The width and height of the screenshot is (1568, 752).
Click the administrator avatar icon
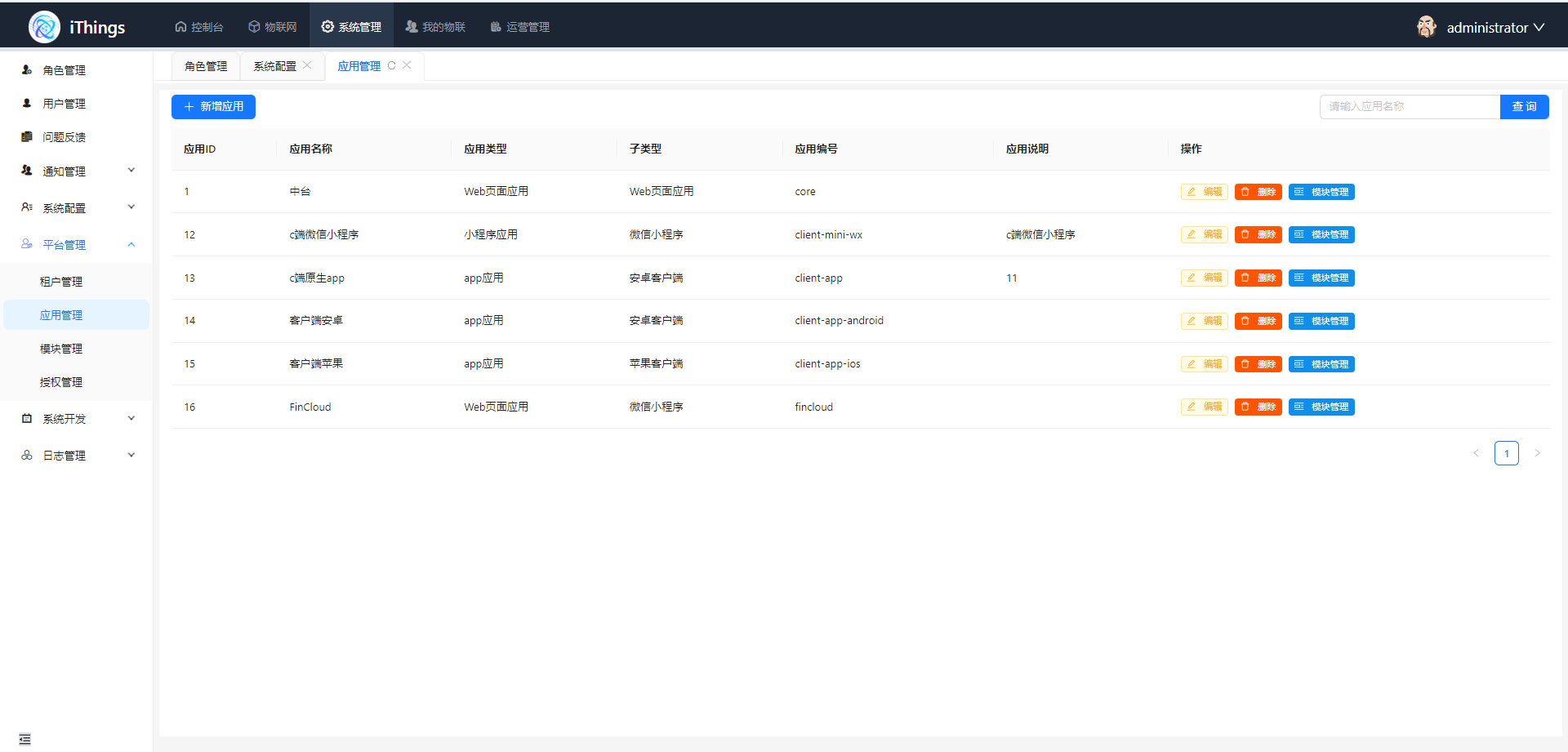1426,27
